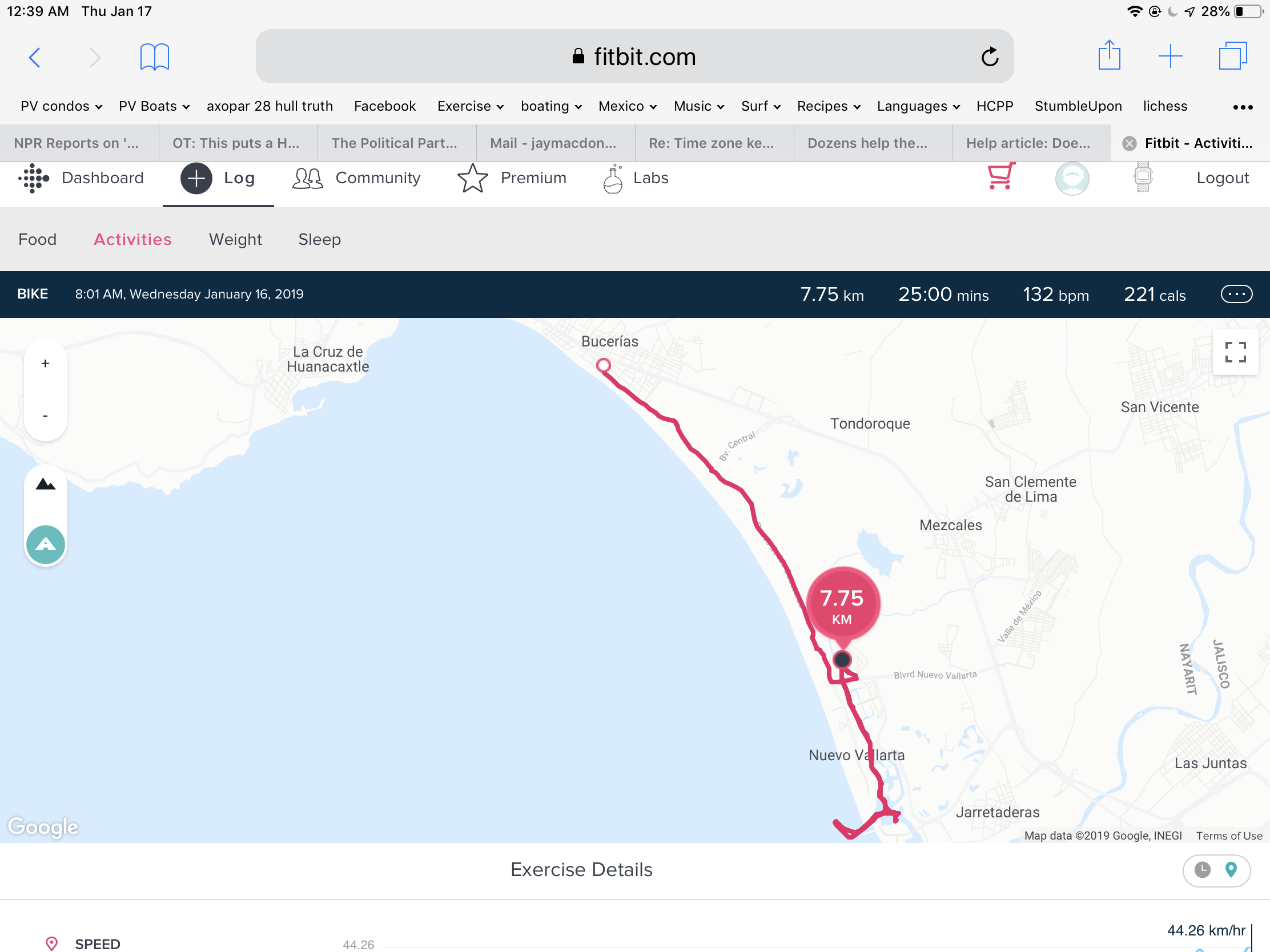Switch to The Political Part... tab

[x=397, y=143]
